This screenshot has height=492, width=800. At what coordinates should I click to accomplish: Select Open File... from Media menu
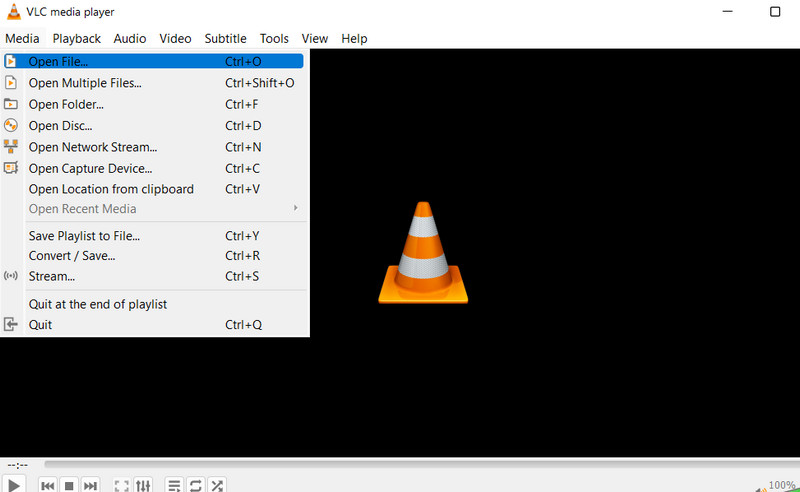tap(58, 61)
